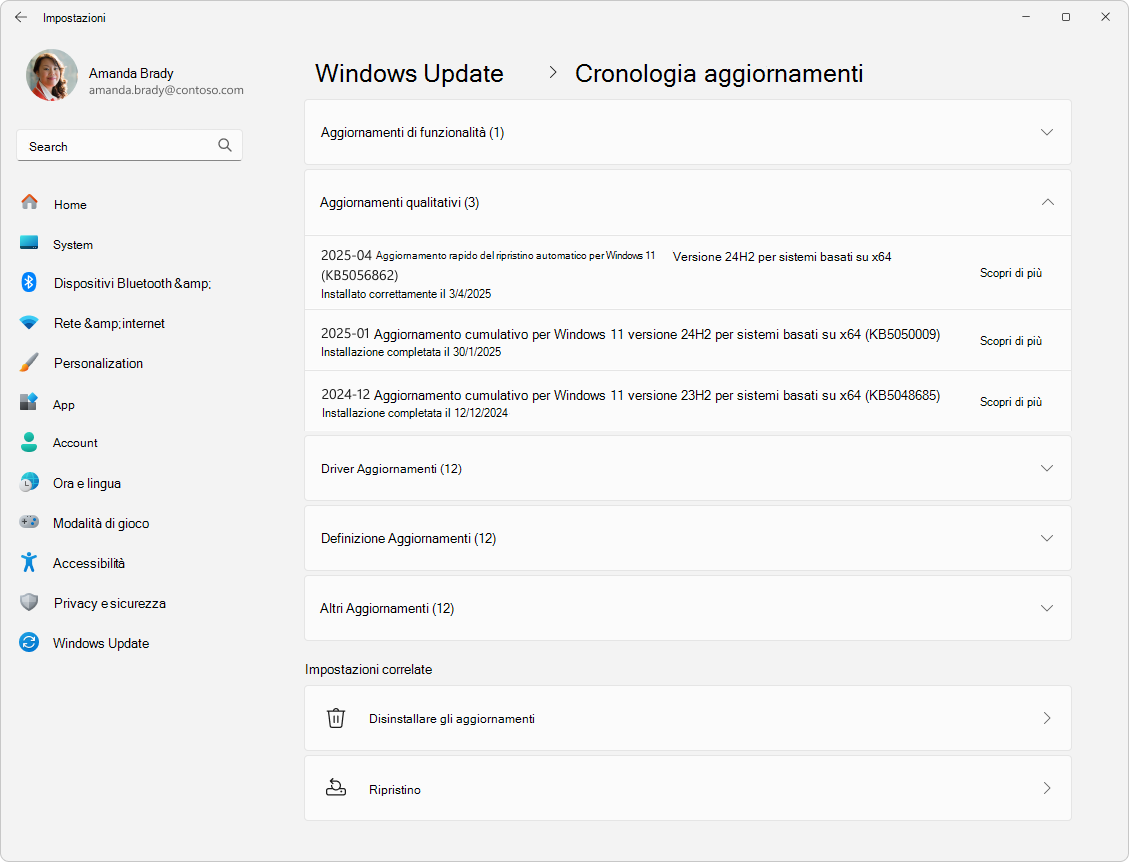Click amanda.brady@contoso.com email text
The height and width of the screenshot is (862, 1129).
166,90
